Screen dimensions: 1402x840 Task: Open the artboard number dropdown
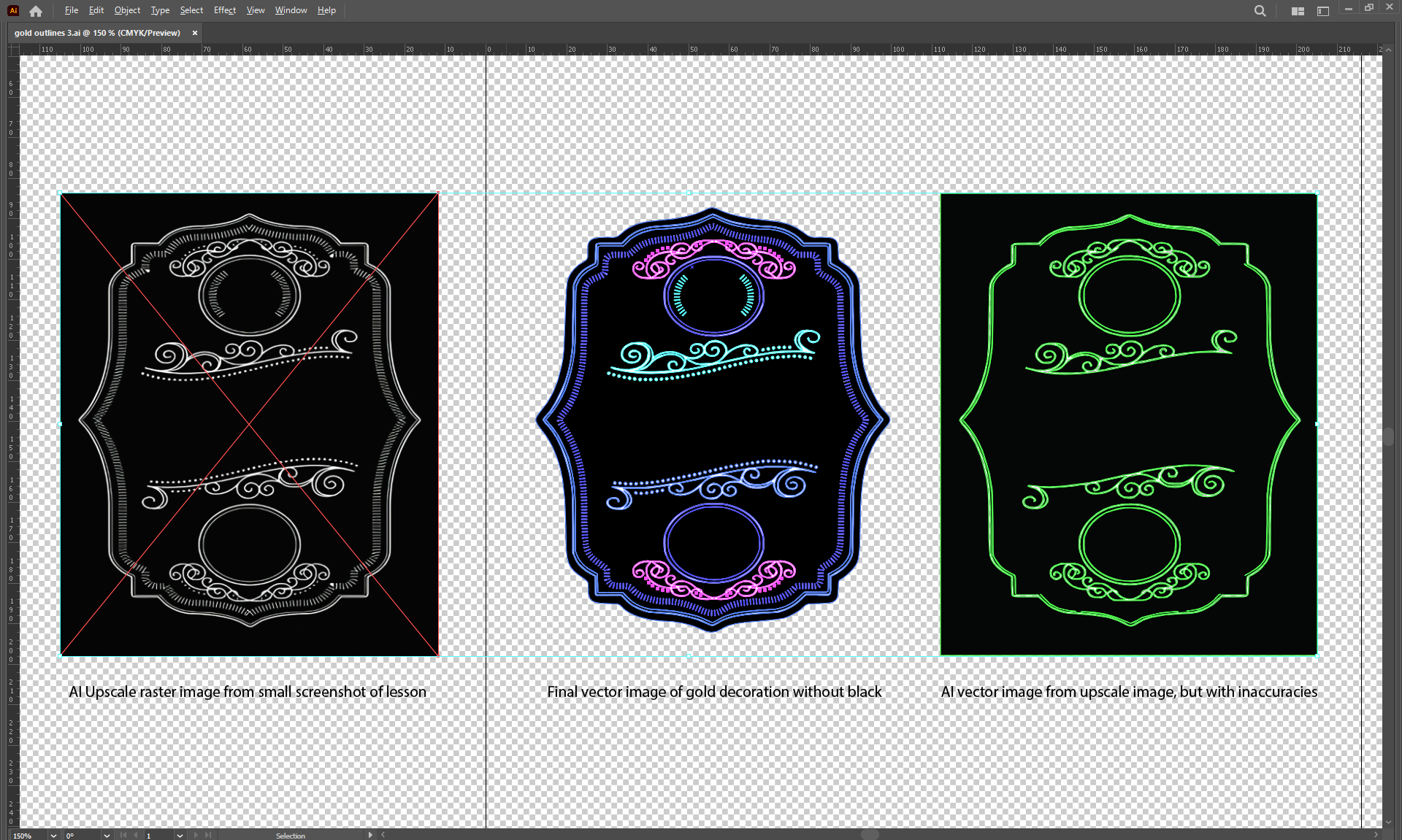(x=180, y=836)
